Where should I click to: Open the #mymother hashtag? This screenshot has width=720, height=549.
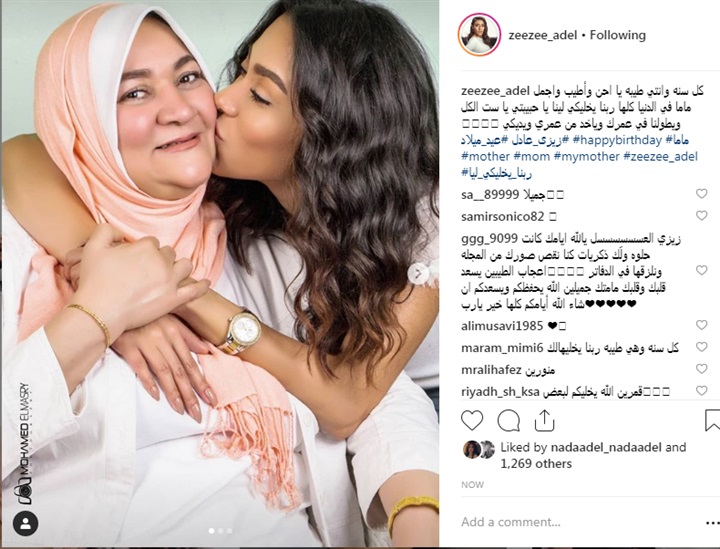(586, 157)
